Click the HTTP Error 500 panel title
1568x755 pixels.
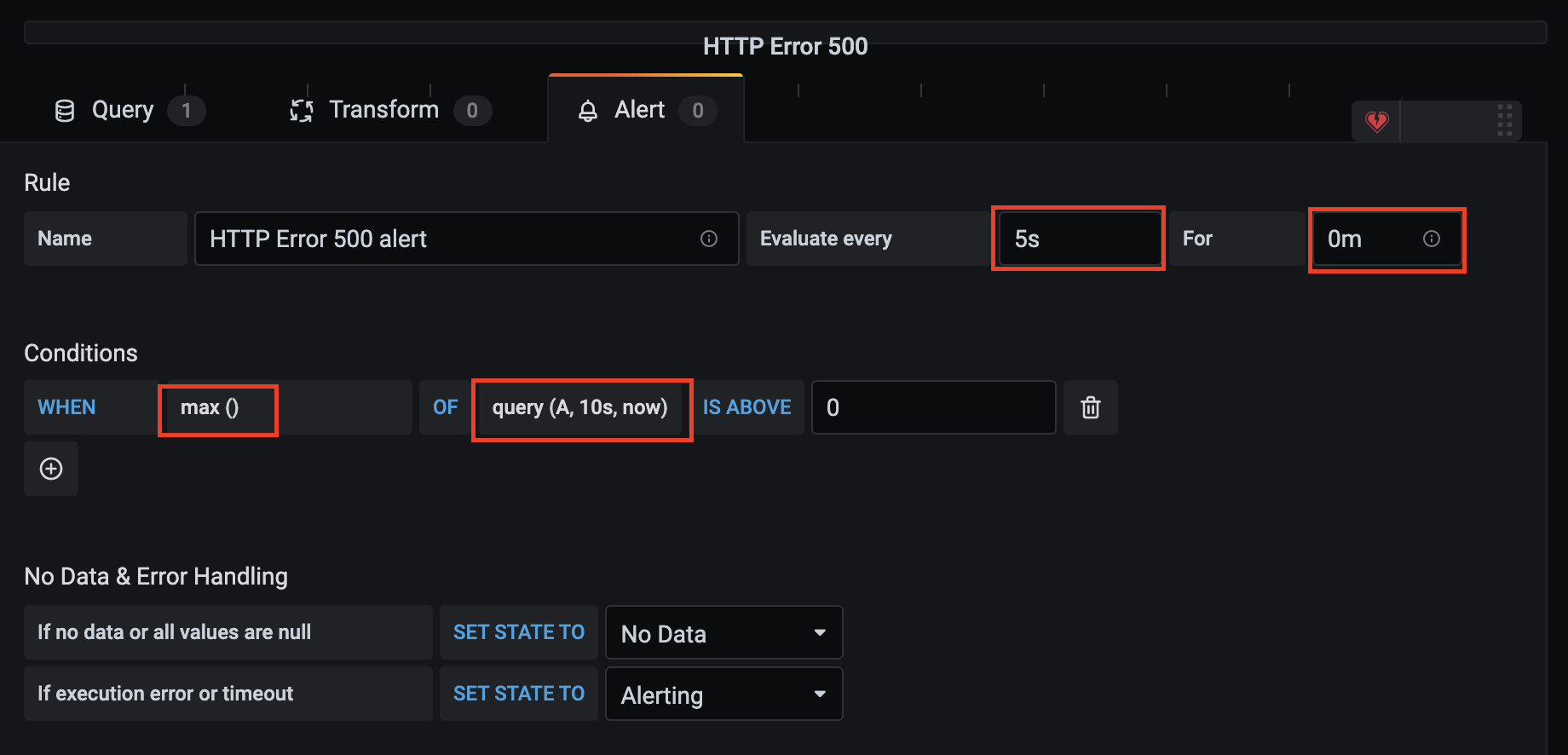(786, 46)
